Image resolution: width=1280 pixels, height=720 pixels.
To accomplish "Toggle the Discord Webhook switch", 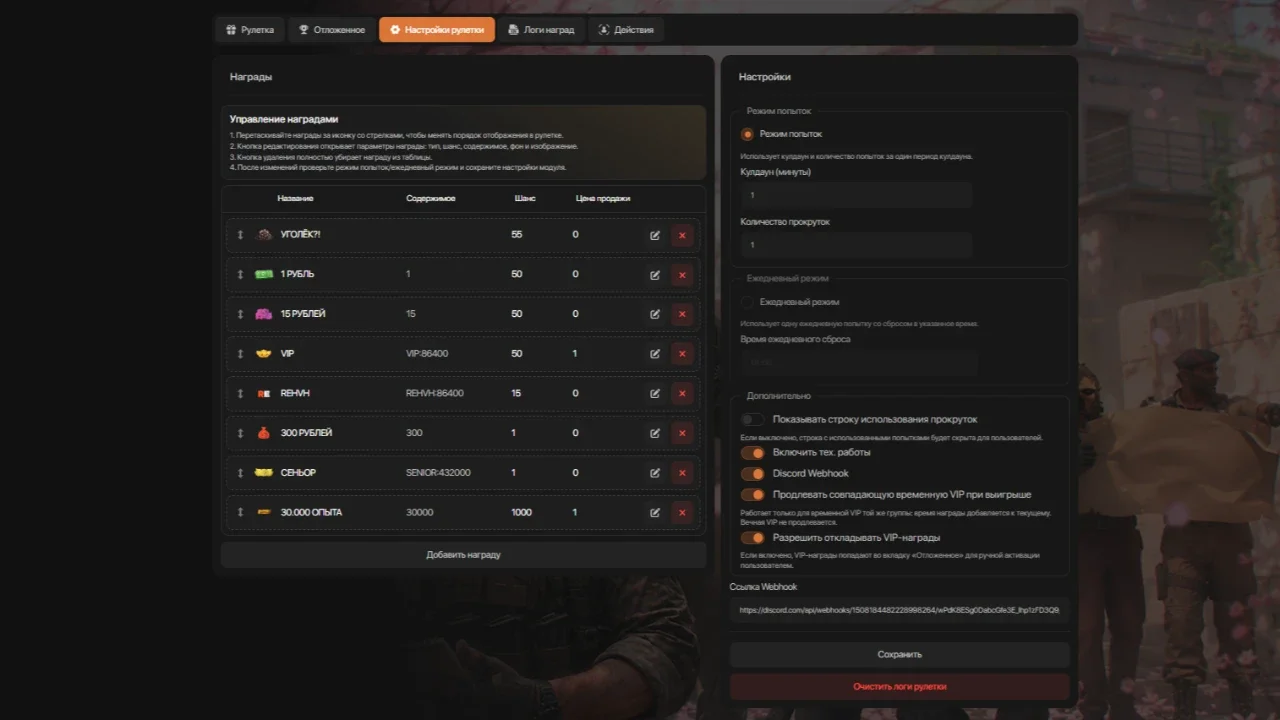I will (753, 474).
